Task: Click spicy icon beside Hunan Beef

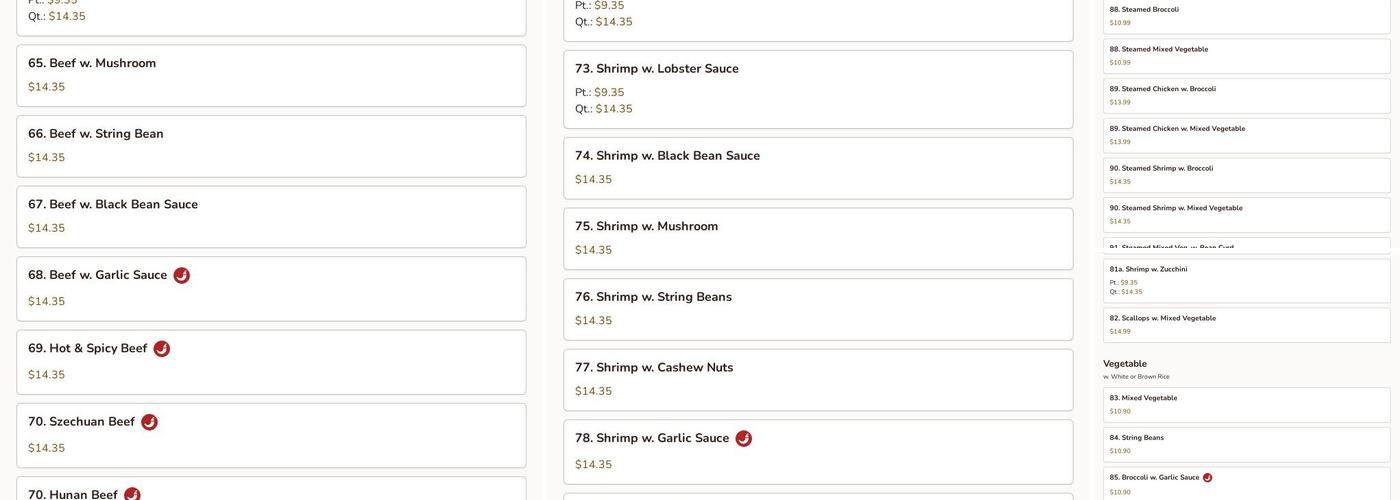Action: pyautogui.click(x=132, y=495)
